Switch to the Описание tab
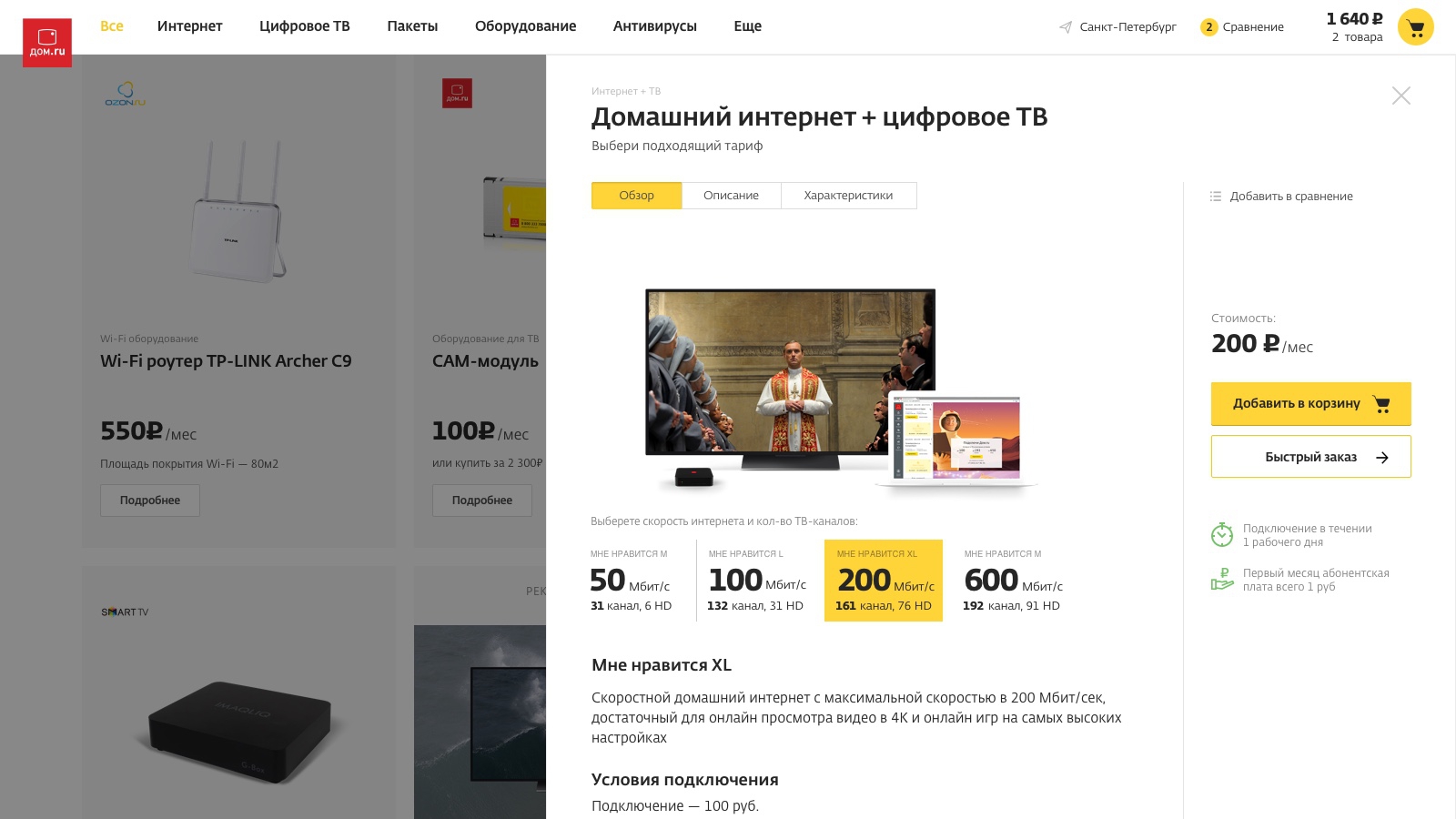This screenshot has height=819, width=1456. coord(731,196)
